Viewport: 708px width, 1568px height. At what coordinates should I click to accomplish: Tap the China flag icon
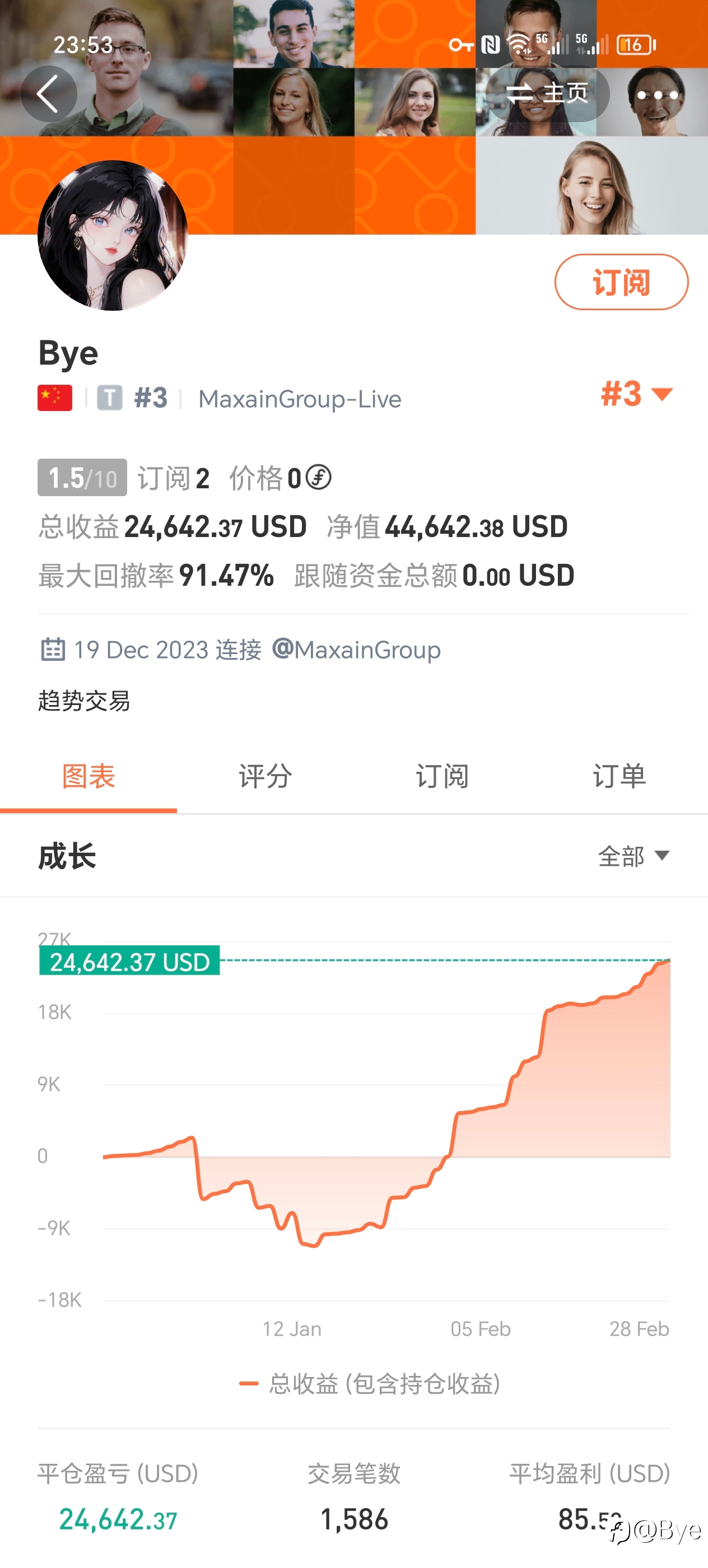pos(55,398)
